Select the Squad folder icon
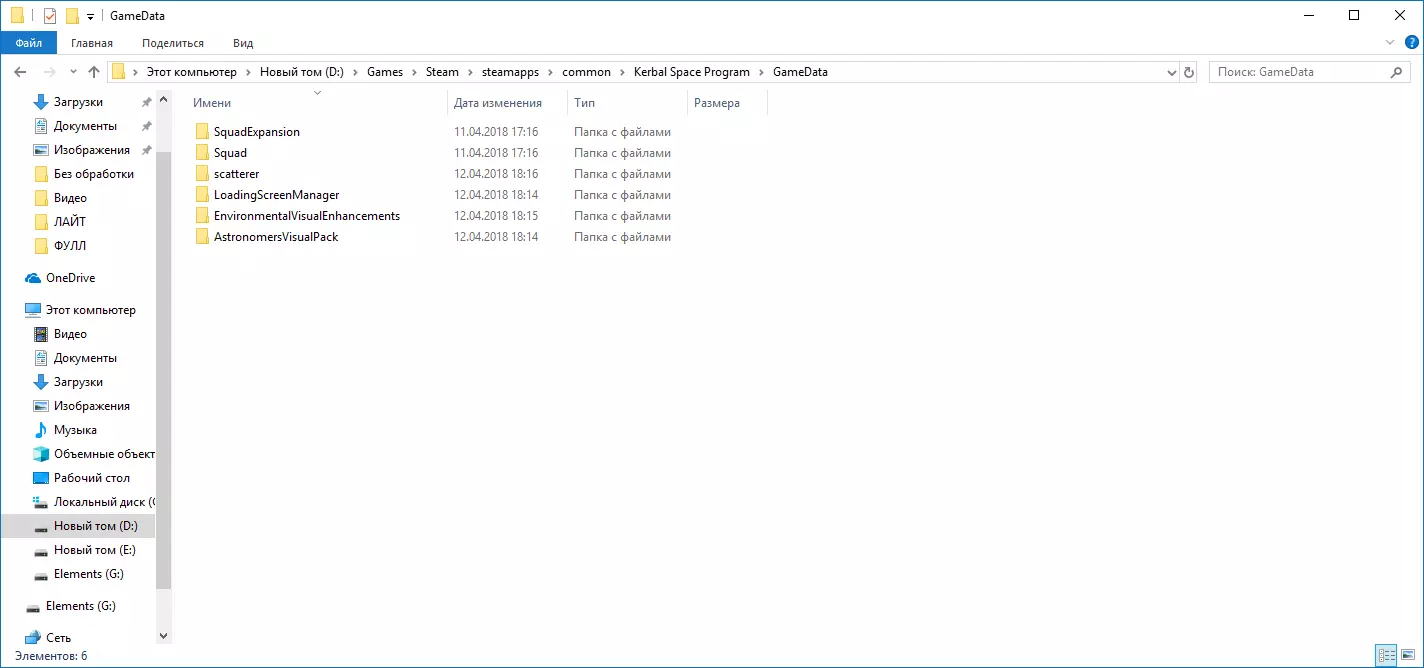Viewport: 1424px width, 668px height. 202,153
